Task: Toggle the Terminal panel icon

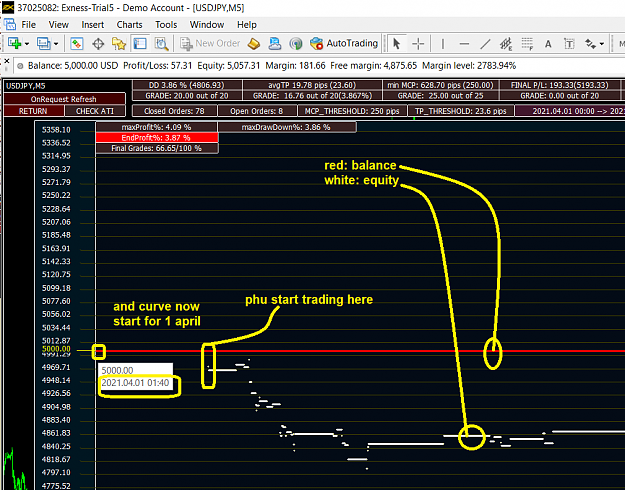Action: (x=140, y=43)
